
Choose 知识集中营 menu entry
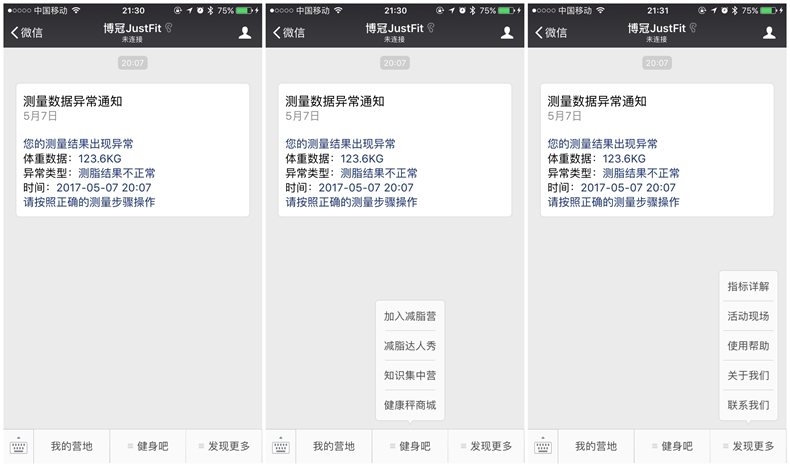pos(410,376)
